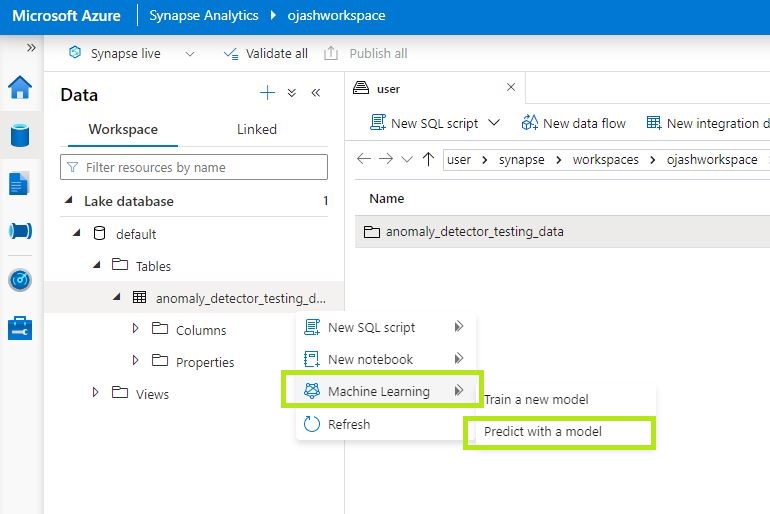
Task: Open the Develop hub icon
Action: 20,183
